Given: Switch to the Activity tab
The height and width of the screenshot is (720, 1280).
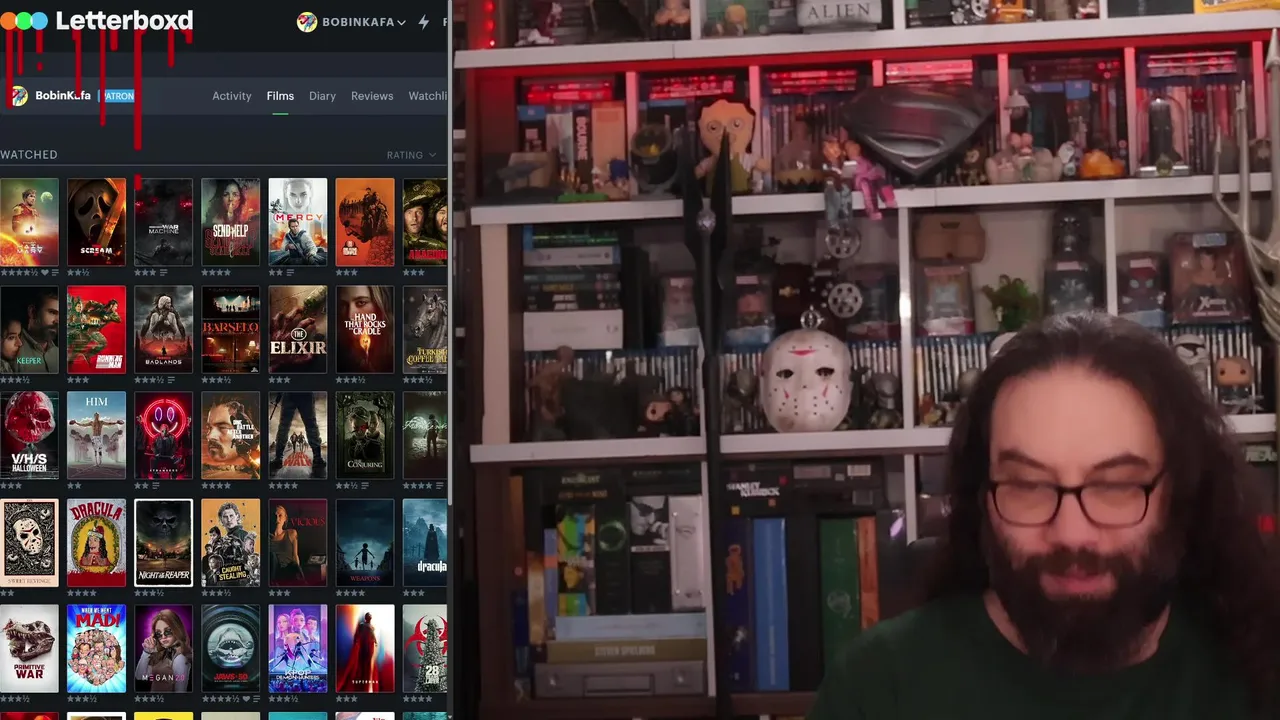Looking at the screenshot, I should click(232, 96).
